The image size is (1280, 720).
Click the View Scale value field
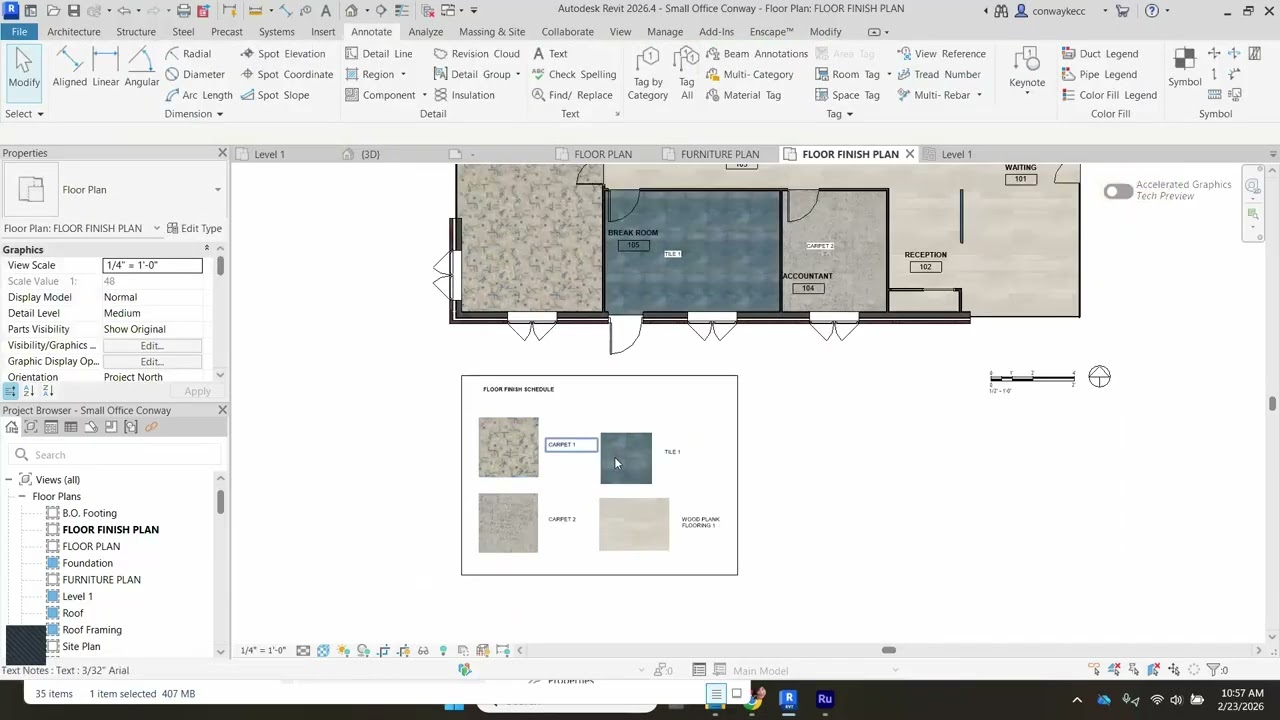pyautogui.click(x=152, y=265)
